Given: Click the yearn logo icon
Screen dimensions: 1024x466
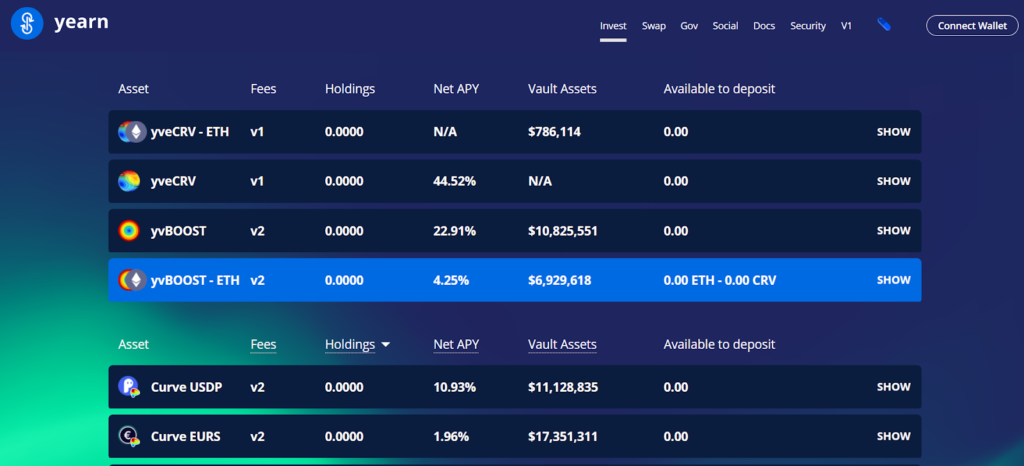Looking at the screenshot, I should click(x=27, y=23).
